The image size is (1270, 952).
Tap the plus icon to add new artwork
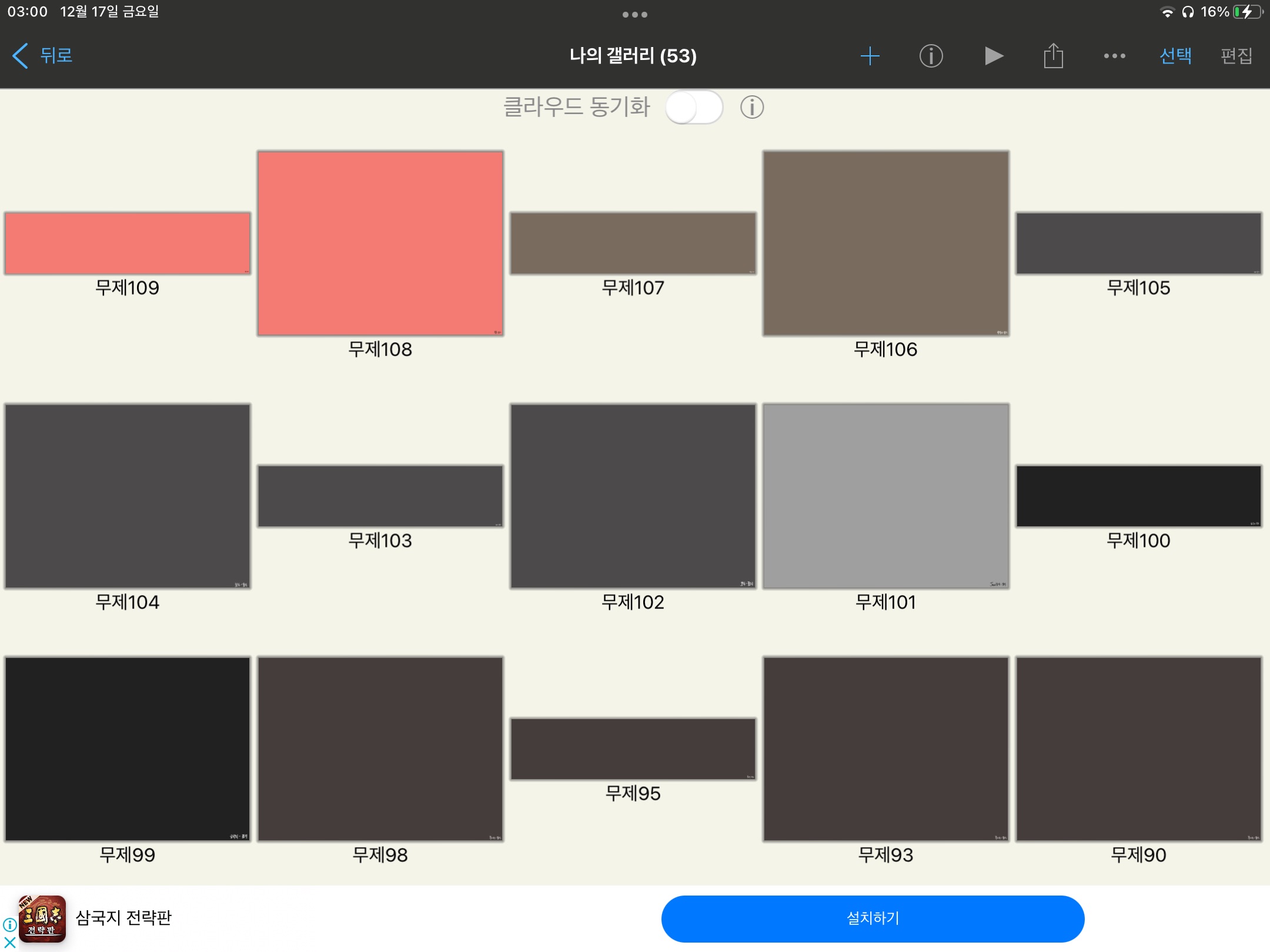[x=870, y=56]
